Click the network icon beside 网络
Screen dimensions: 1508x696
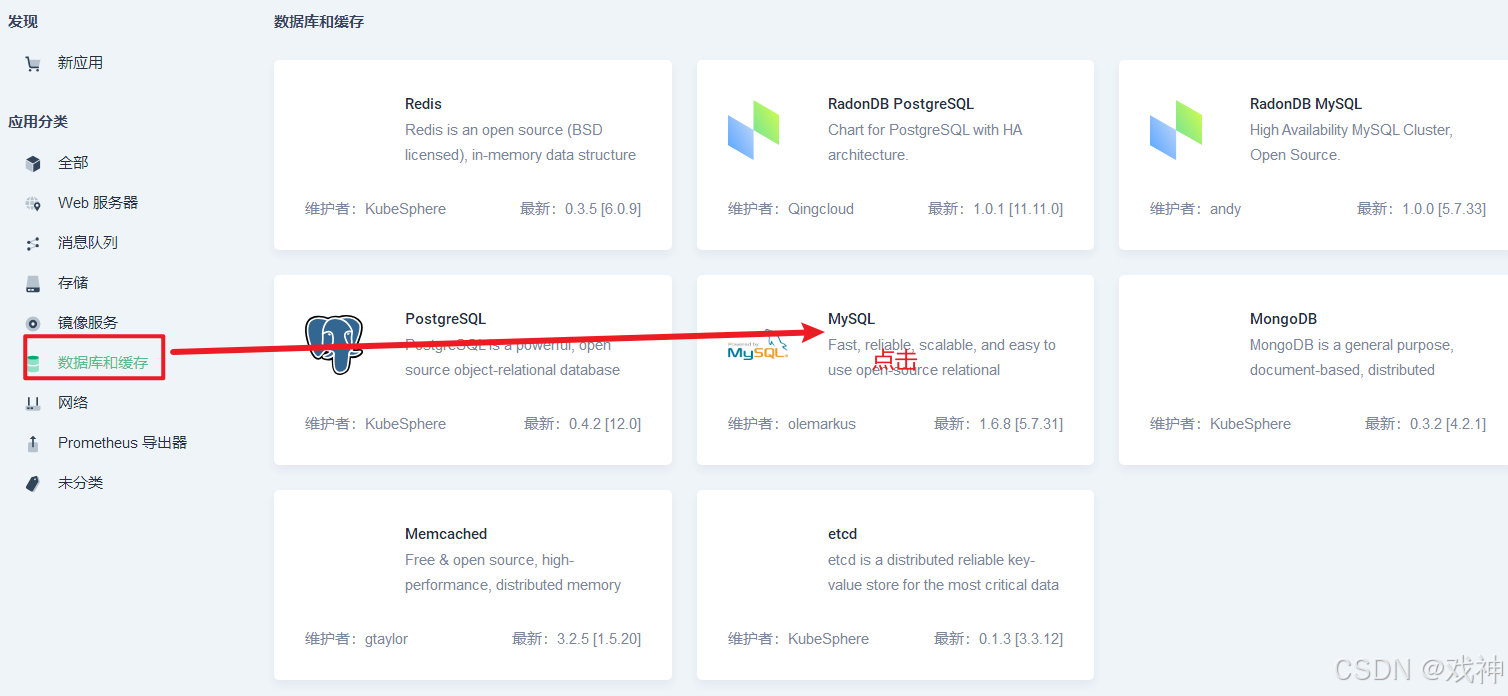point(33,403)
